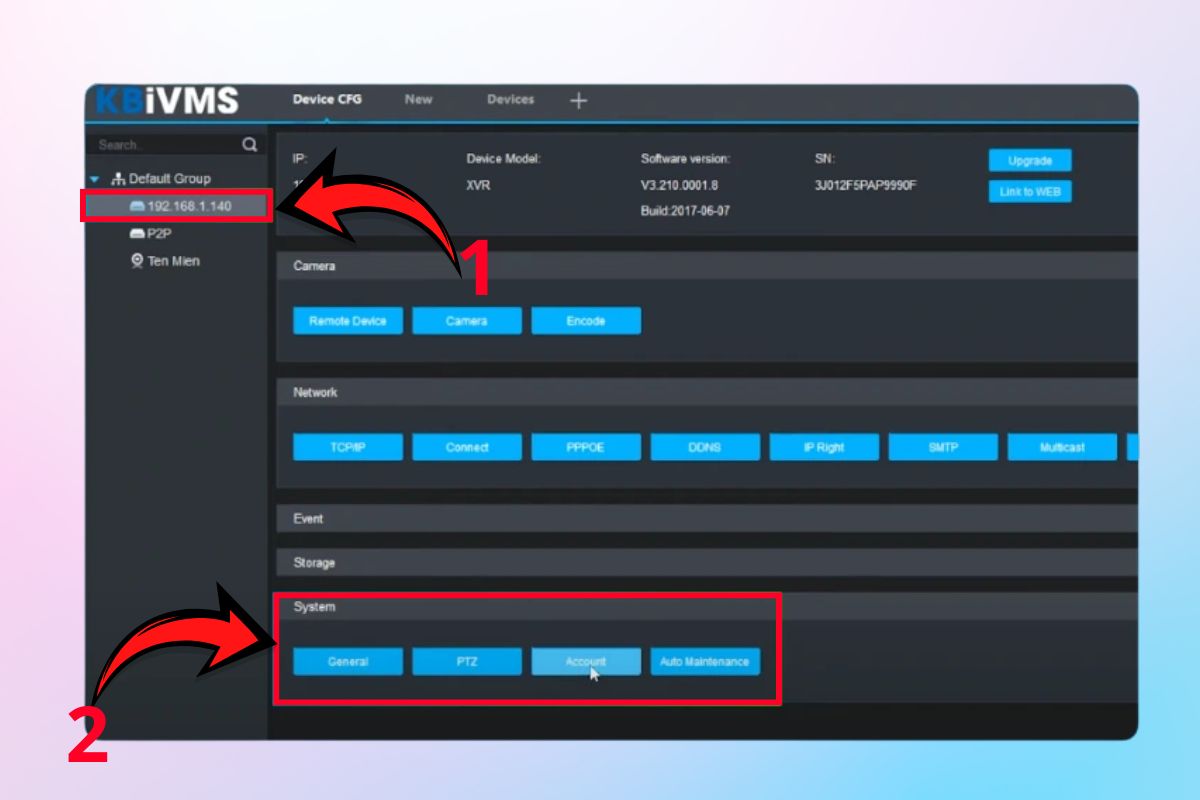This screenshot has height=800, width=1200.
Task: Open SMTP settings
Action: coord(943,447)
